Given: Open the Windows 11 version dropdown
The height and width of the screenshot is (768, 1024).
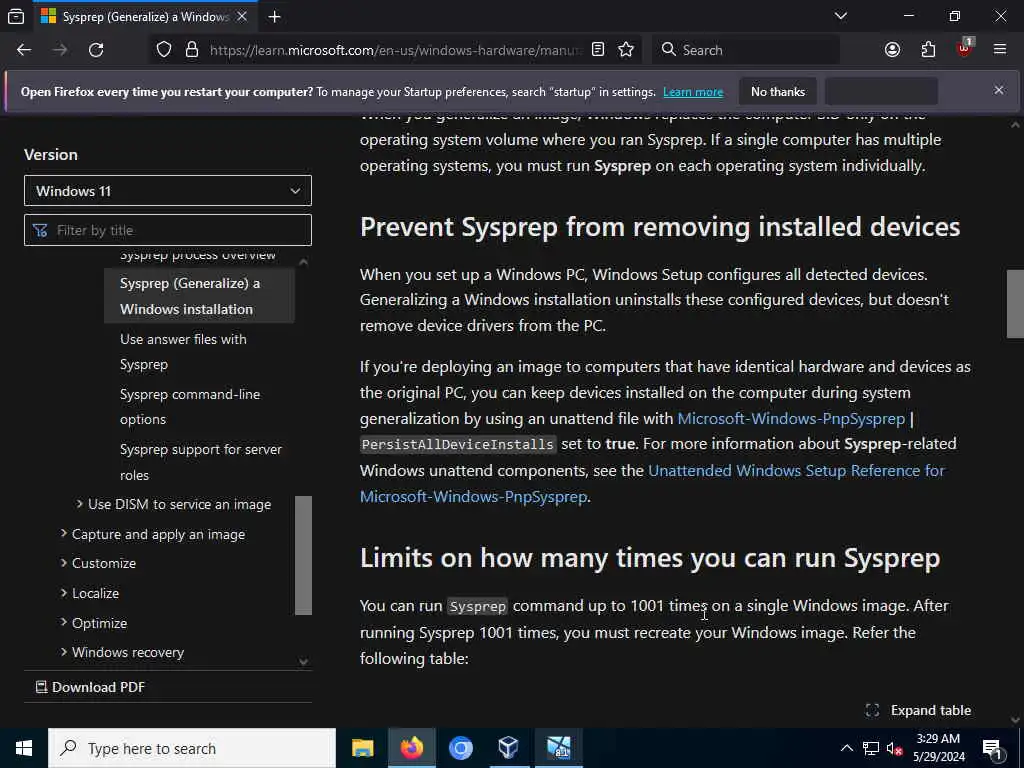Looking at the screenshot, I should pyautogui.click(x=168, y=191).
